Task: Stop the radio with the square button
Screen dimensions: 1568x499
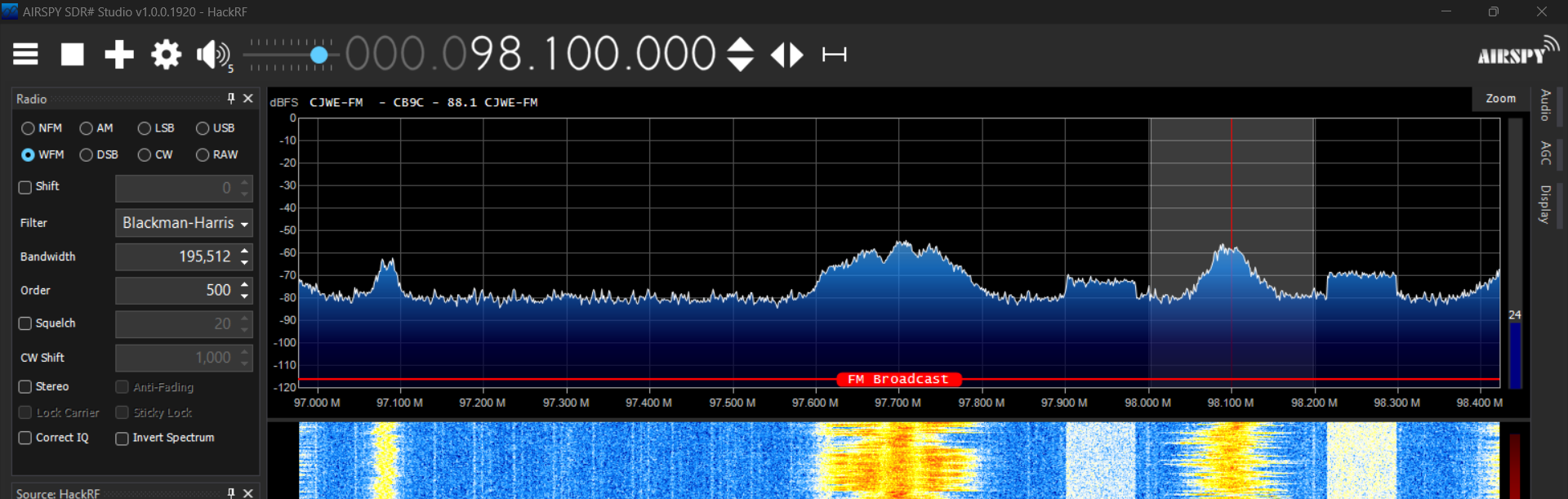Action: click(x=73, y=55)
